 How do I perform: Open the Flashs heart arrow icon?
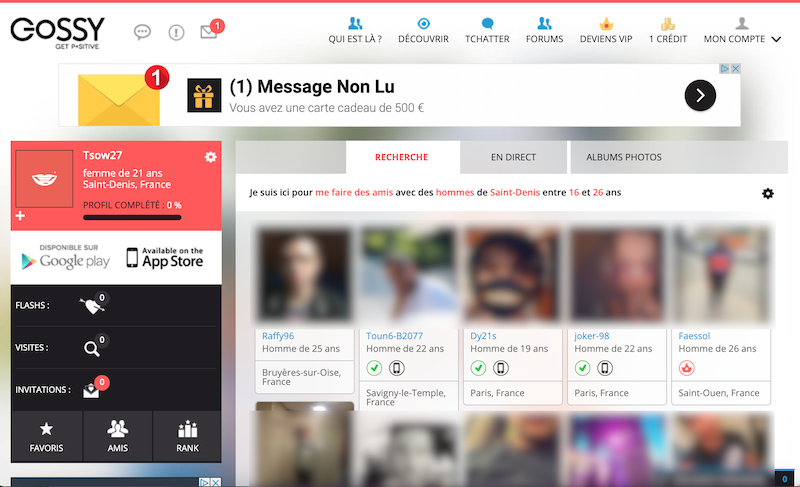[92, 304]
